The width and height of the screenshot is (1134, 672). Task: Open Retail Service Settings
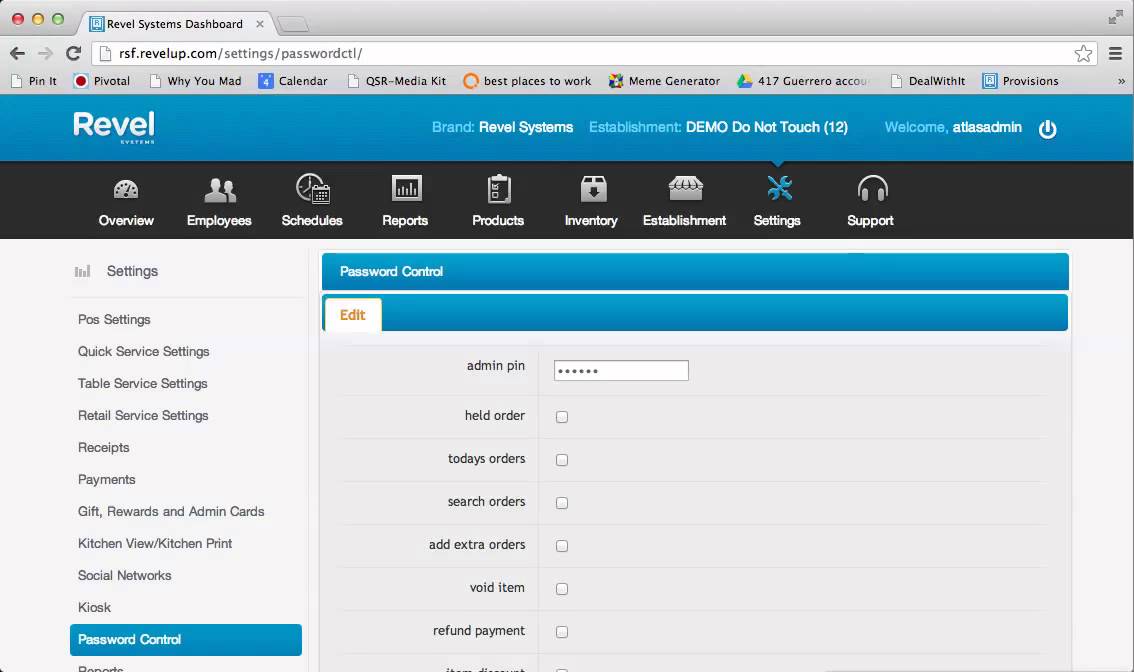point(143,415)
